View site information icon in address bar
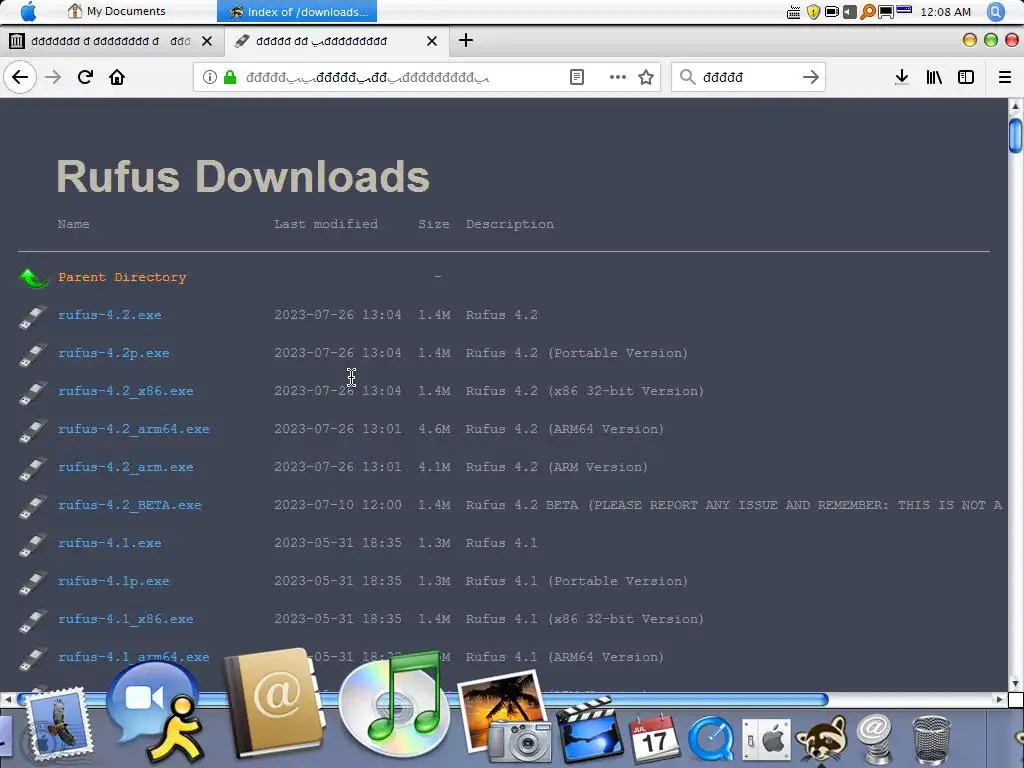The width and height of the screenshot is (1024, 768). (x=210, y=77)
